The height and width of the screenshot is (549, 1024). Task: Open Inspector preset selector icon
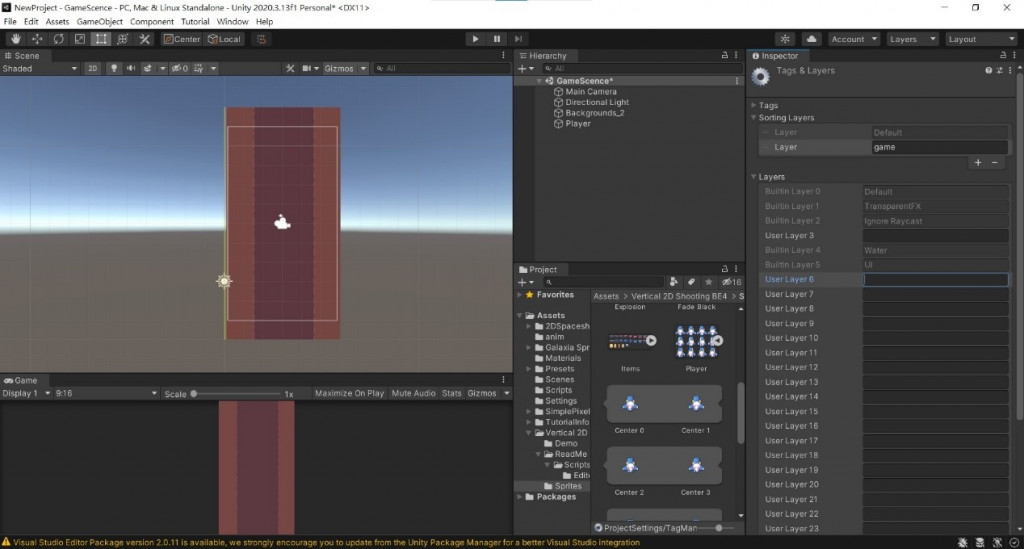click(x=999, y=71)
